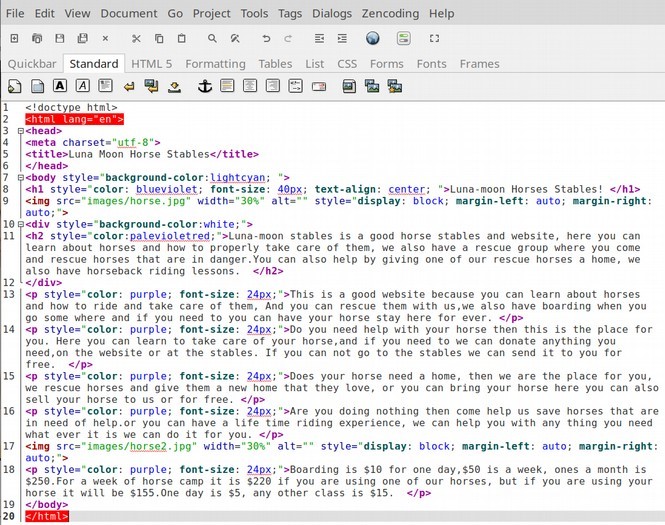Apply italic using the italic A icon
Screen dimensions: 665x525
(x=82, y=87)
